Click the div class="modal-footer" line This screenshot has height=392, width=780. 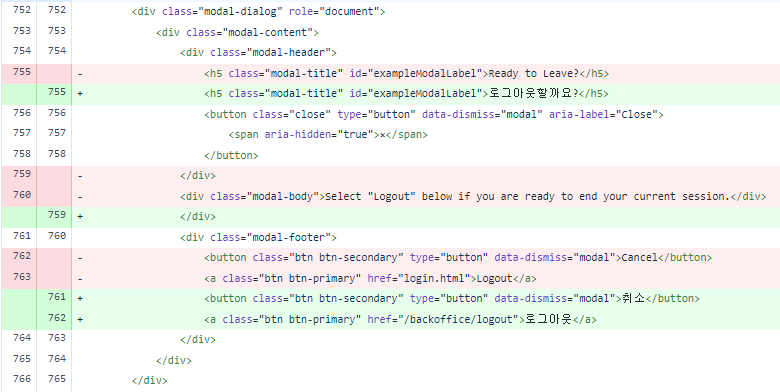(x=258, y=237)
